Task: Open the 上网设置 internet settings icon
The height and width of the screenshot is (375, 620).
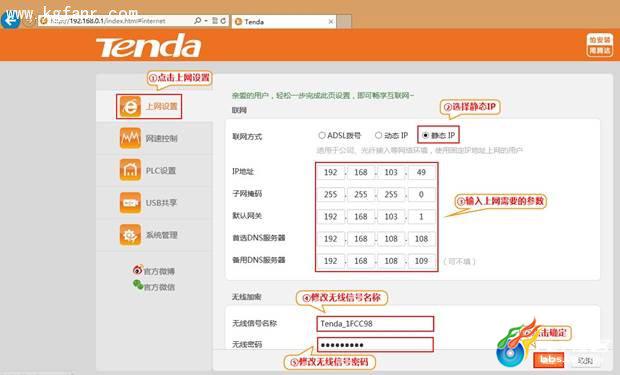Action: (130, 106)
